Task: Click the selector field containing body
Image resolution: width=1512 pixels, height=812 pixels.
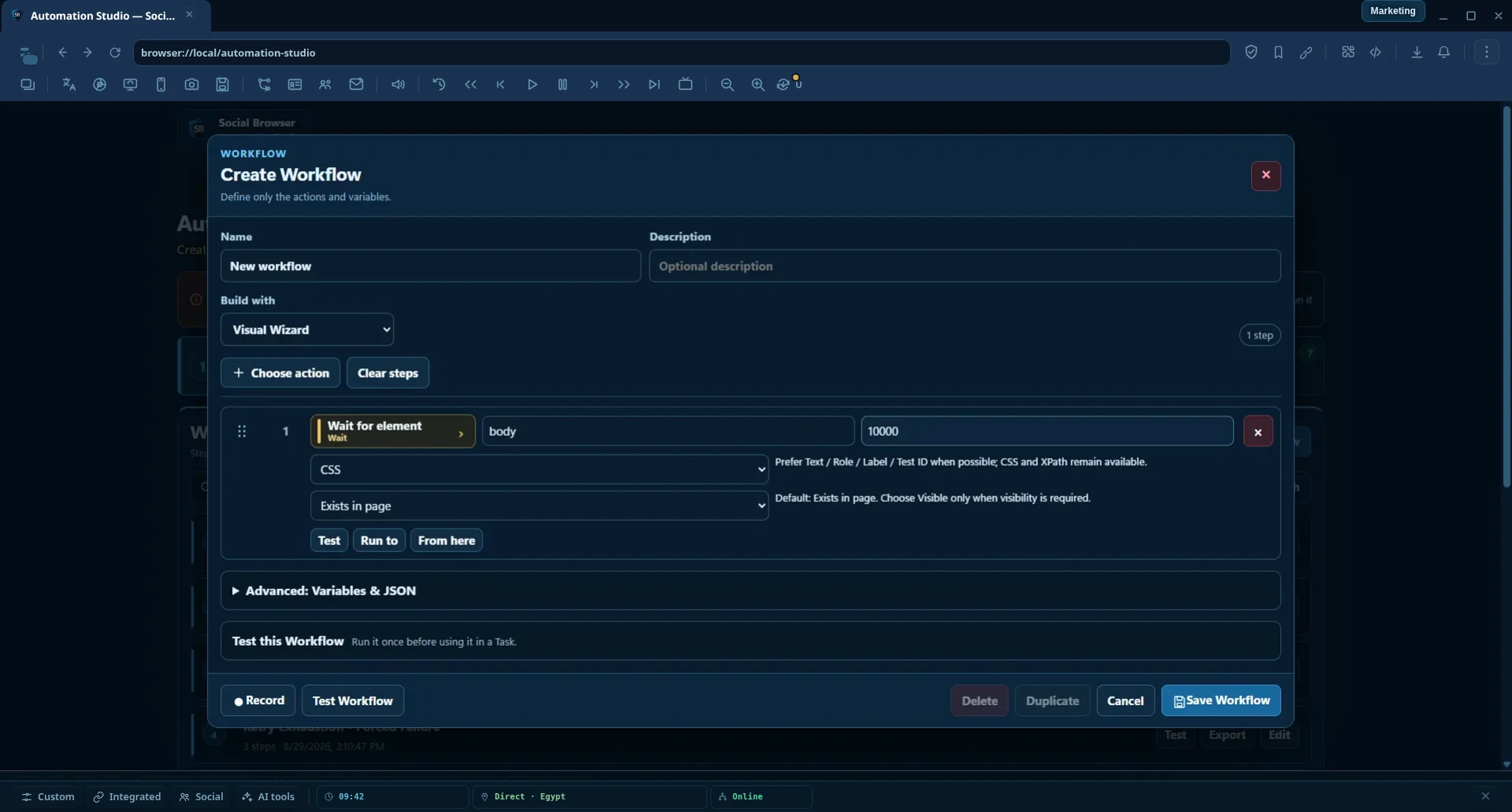Action: (x=668, y=431)
